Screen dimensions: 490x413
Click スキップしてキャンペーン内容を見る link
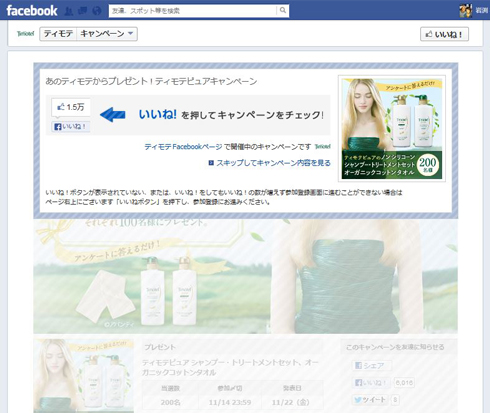pos(273,163)
